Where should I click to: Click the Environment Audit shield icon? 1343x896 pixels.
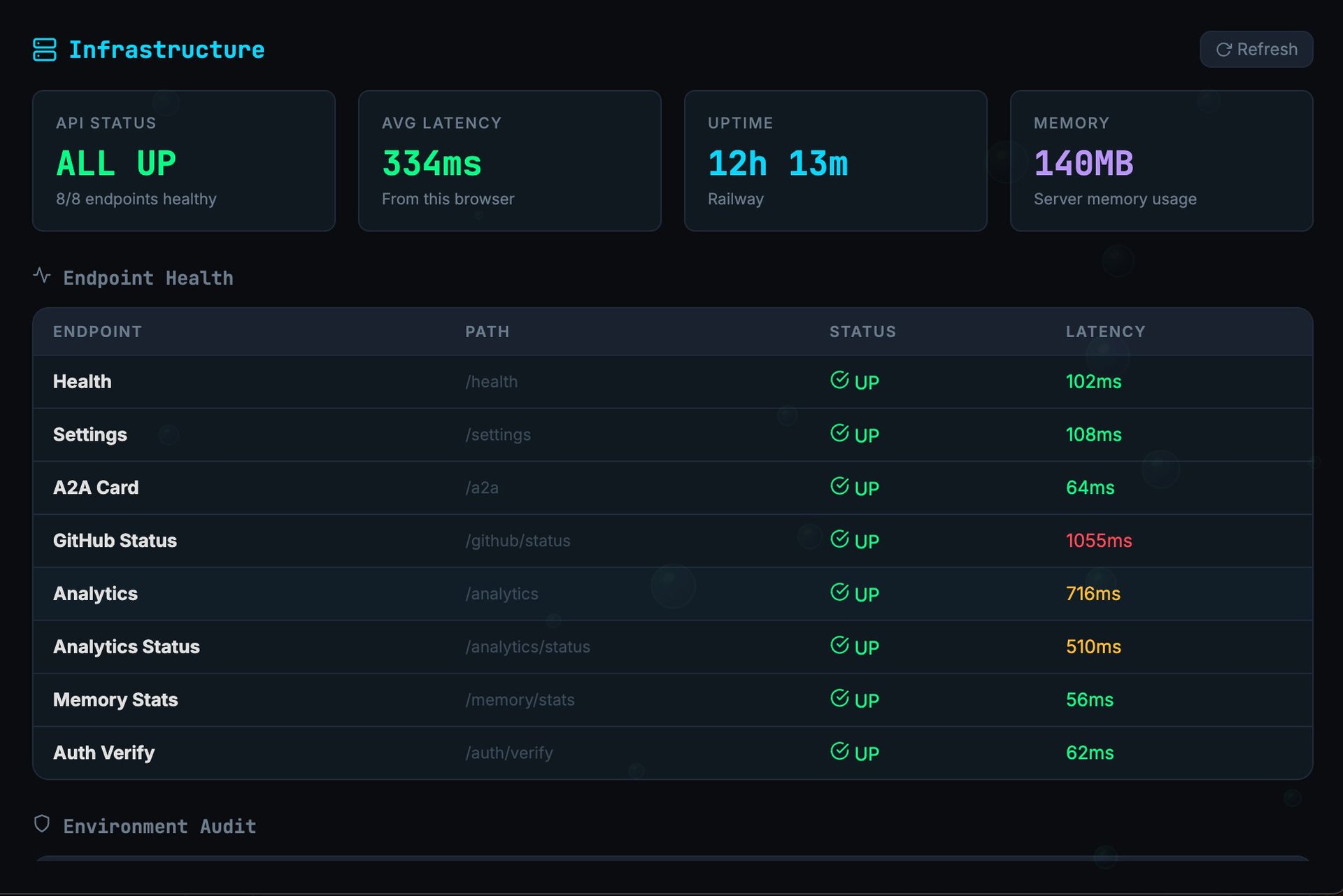coord(42,824)
